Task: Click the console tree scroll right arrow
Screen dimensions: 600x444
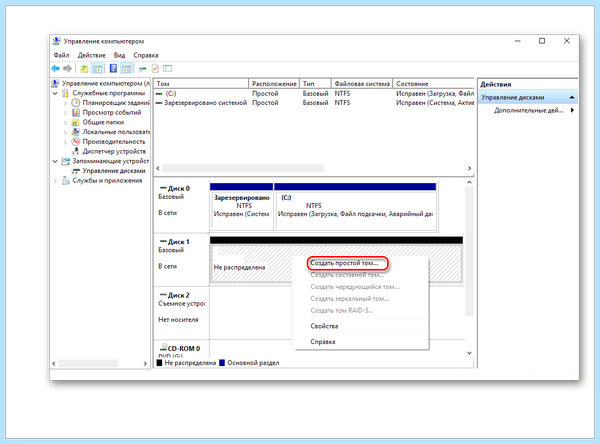Action: coord(145,363)
